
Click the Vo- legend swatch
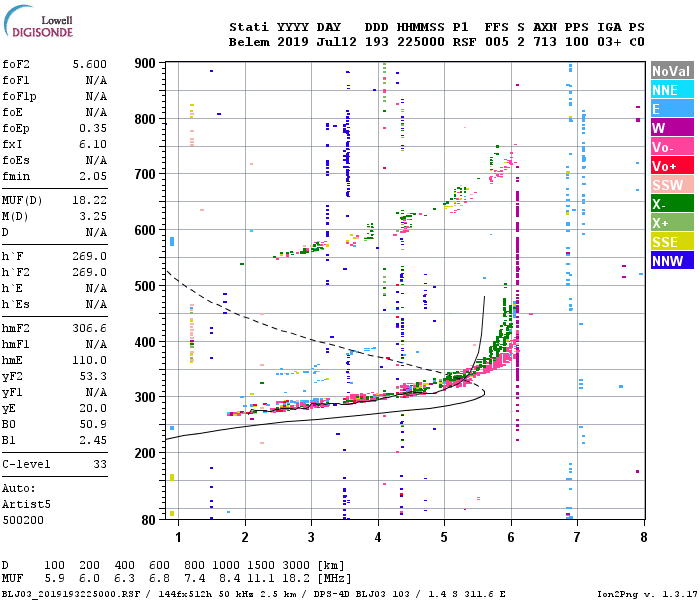pyautogui.click(x=672, y=146)
